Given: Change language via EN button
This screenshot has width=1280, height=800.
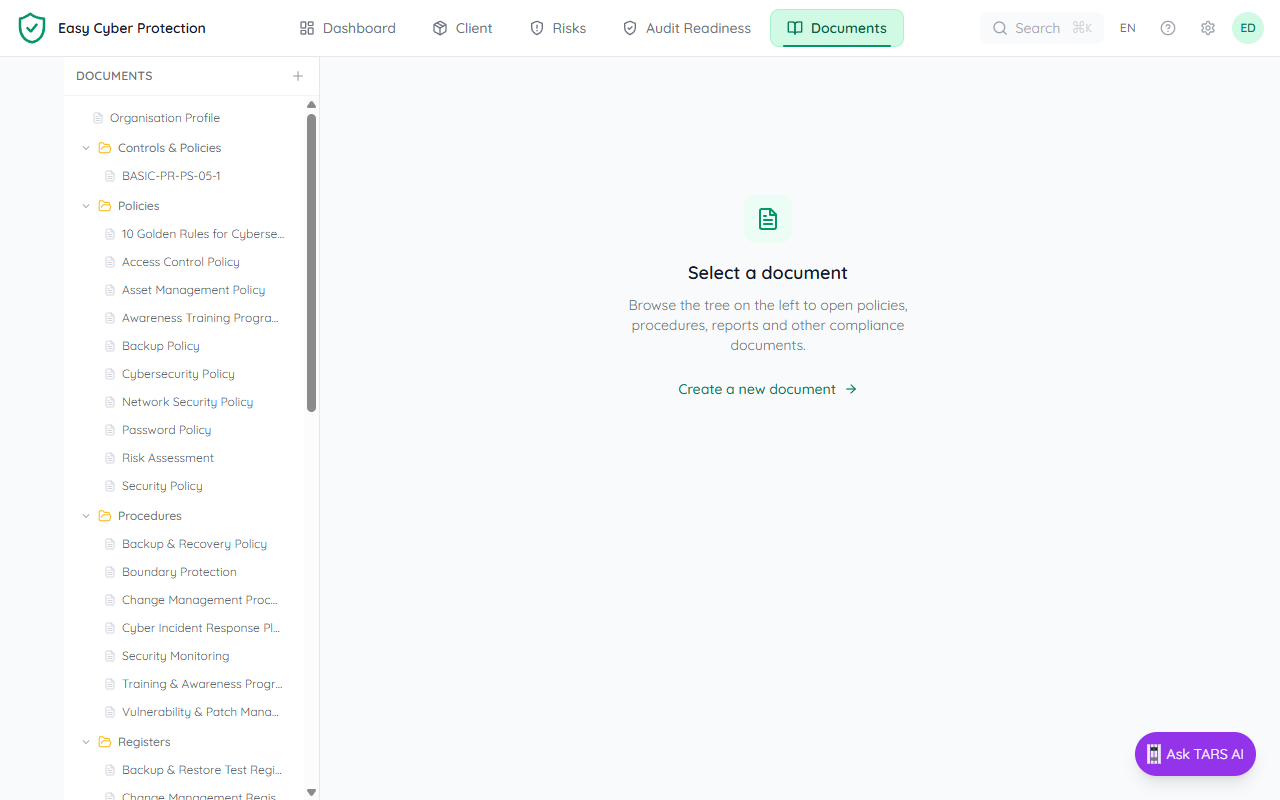Looking at the screenshot, I should [x=1128, y=28].
